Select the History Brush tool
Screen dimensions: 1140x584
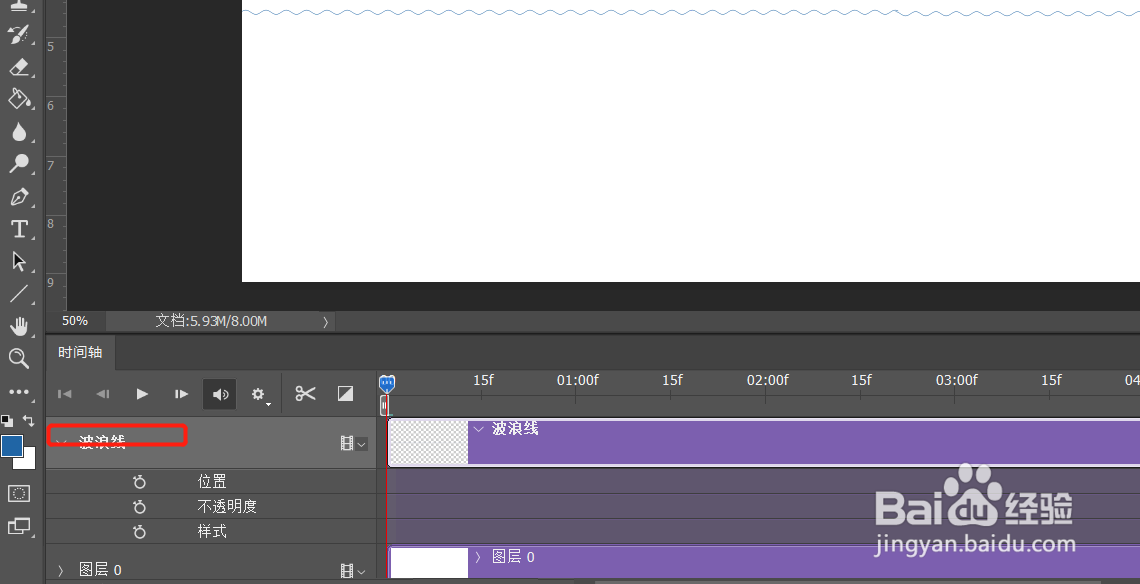pyautogui.click(x=19, y=34)
